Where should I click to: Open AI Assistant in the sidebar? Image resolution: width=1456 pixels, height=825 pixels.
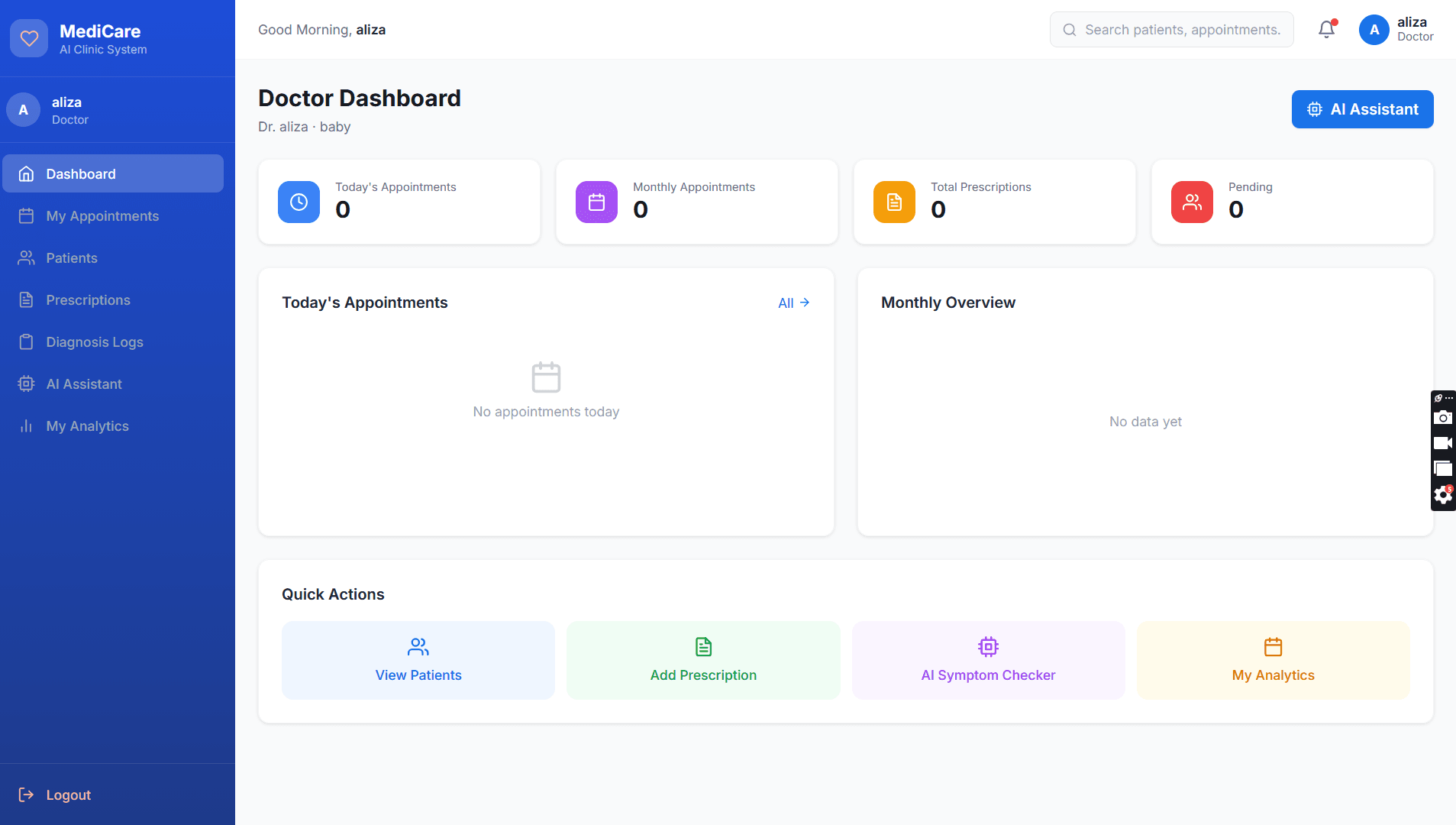click(113, 383)
